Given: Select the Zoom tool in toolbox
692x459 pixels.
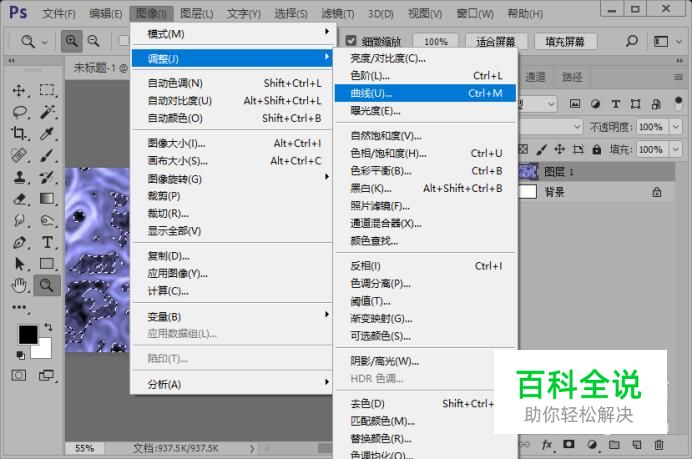Looking at the screenshot, I should pos(47,286).
